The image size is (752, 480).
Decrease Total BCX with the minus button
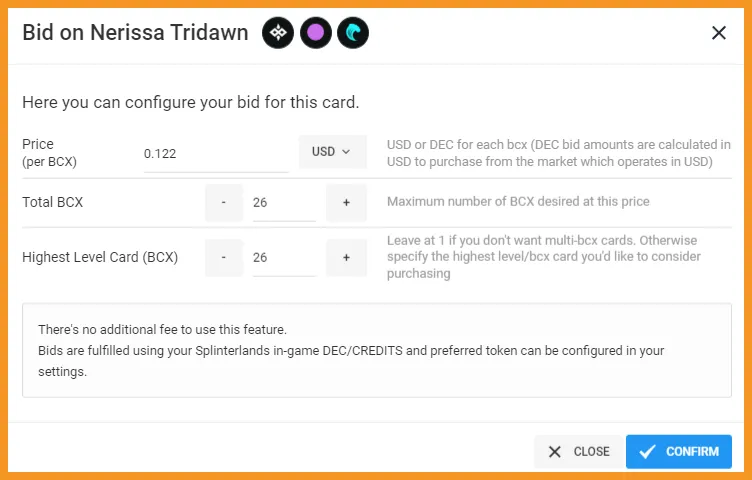(223, 203)
